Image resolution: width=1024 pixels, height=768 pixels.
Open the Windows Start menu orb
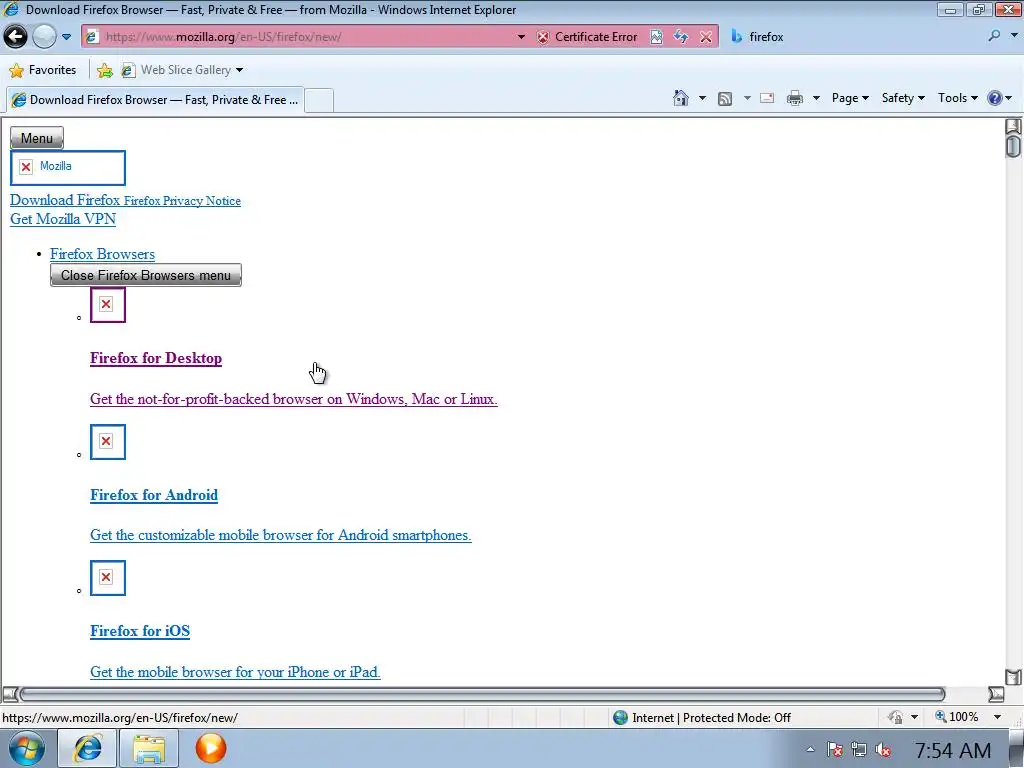click(x=27, y=748)
